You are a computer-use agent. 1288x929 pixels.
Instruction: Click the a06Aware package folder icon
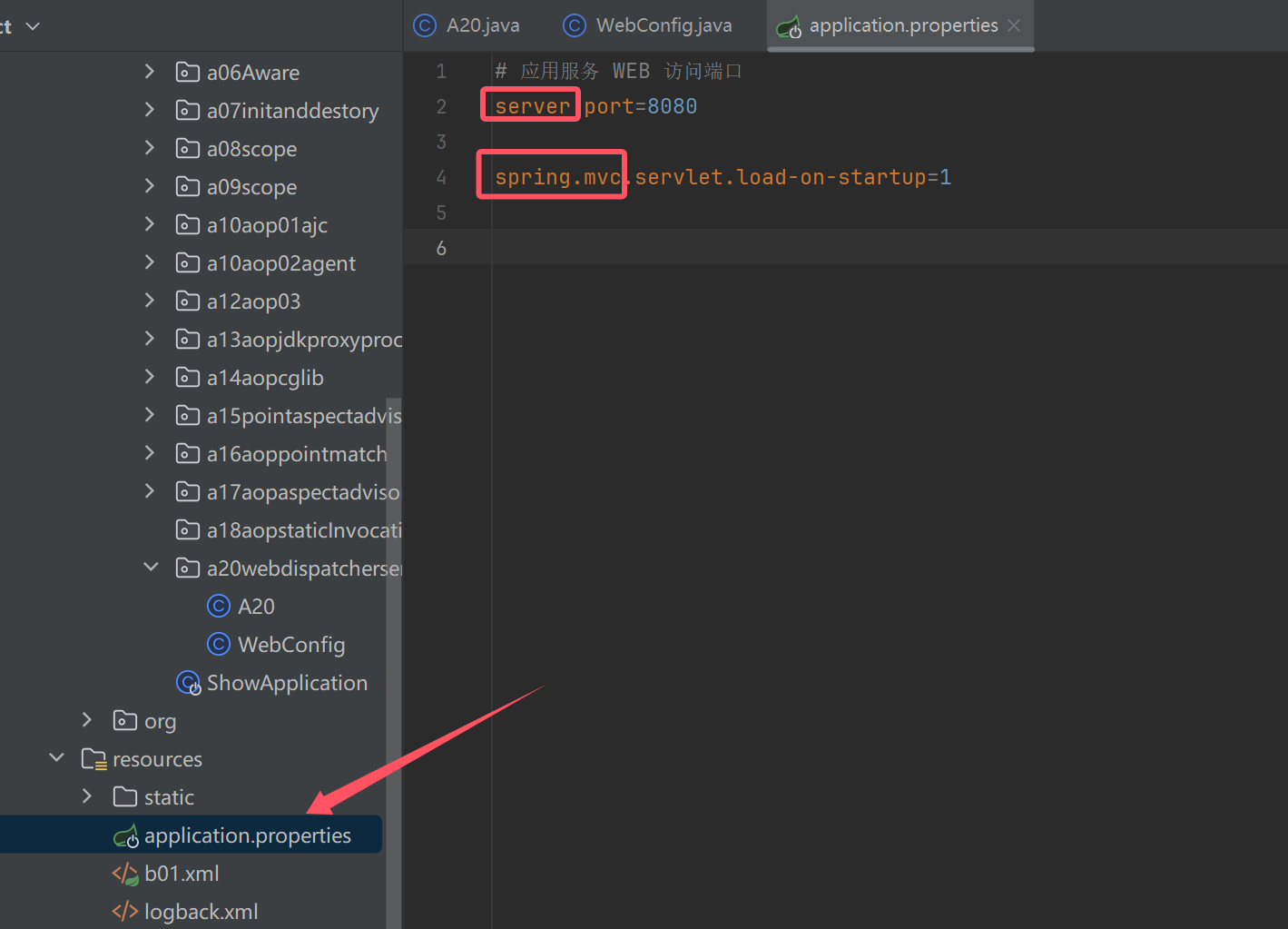coord(188,72)
